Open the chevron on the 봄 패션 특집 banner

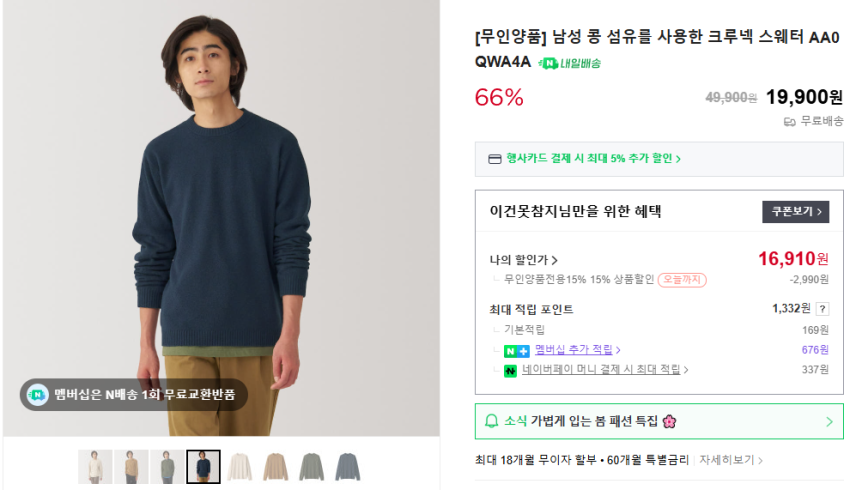coord(829,421)
